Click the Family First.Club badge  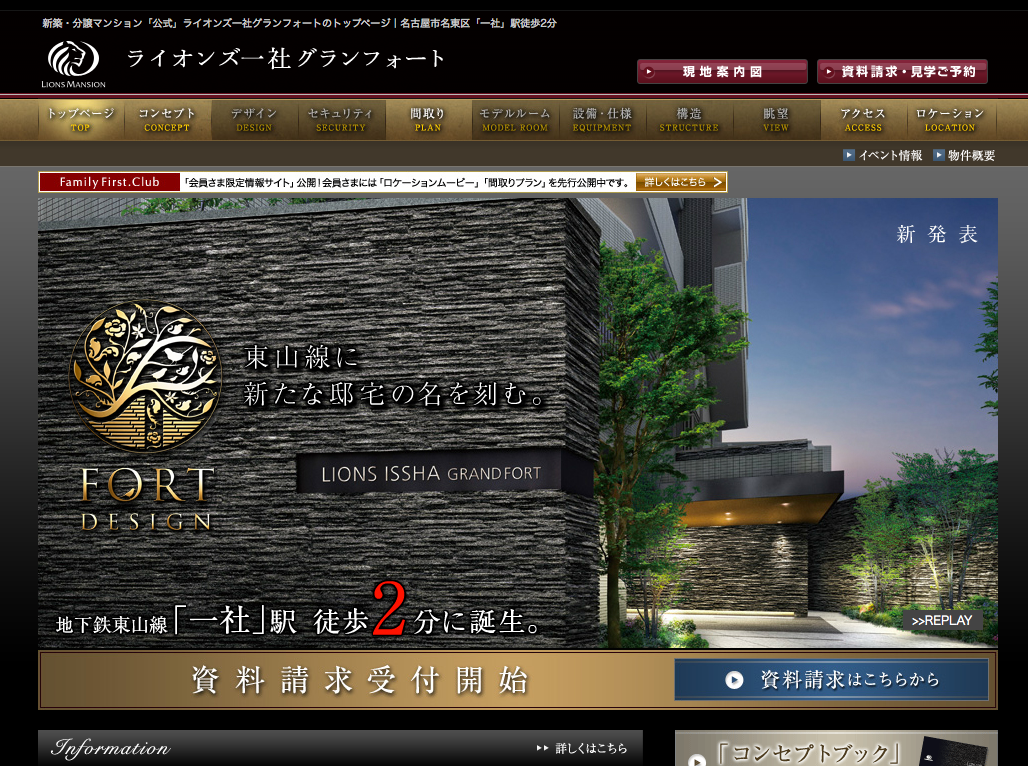click(110, 182)
